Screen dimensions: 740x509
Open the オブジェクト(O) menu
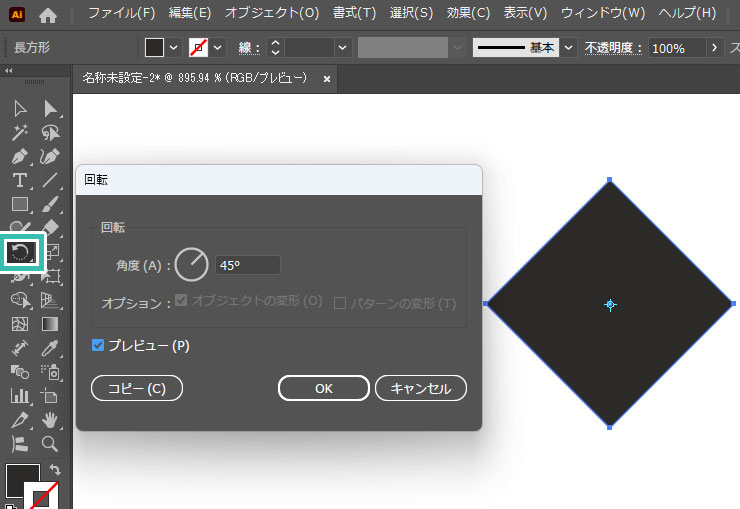coord(272,14)
